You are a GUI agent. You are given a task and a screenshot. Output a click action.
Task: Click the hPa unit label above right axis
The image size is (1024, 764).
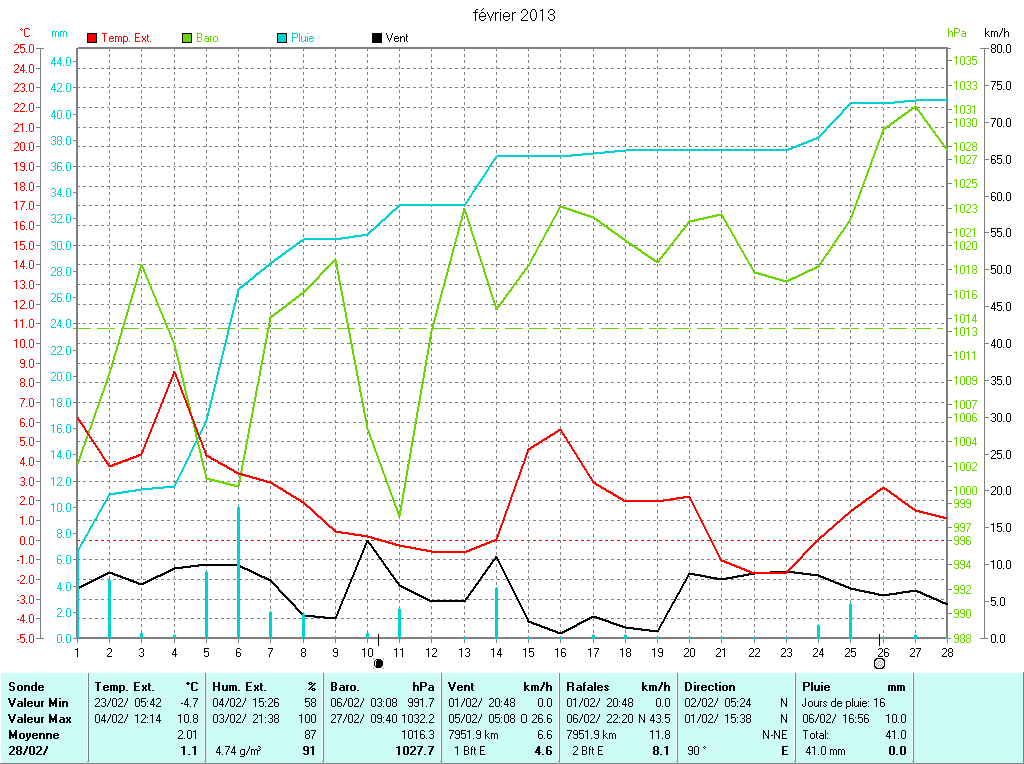[957, 33]
